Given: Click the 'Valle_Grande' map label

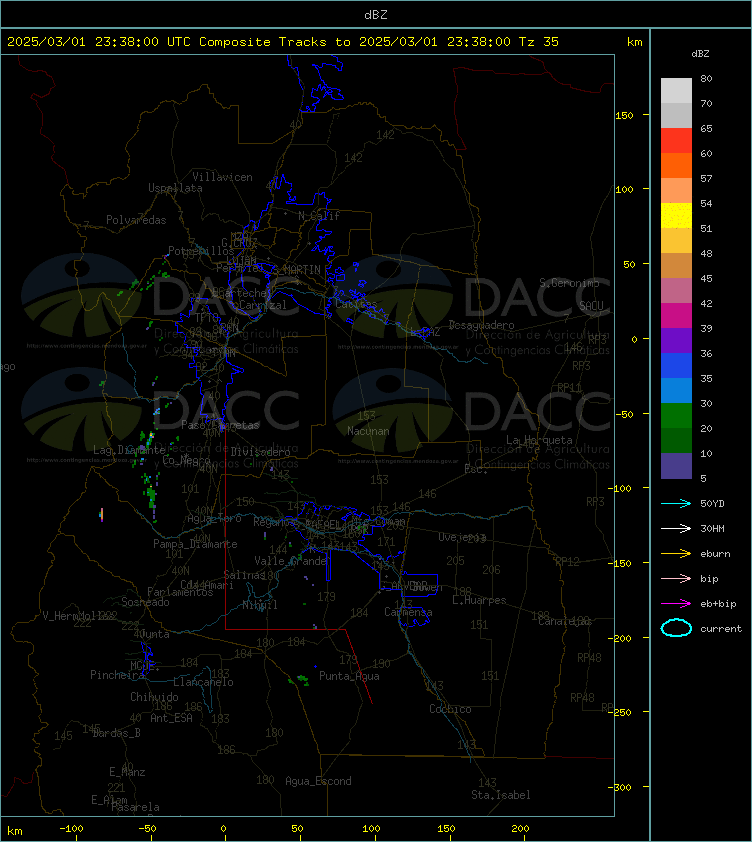Looking at the screenshot, I should 291,561.
